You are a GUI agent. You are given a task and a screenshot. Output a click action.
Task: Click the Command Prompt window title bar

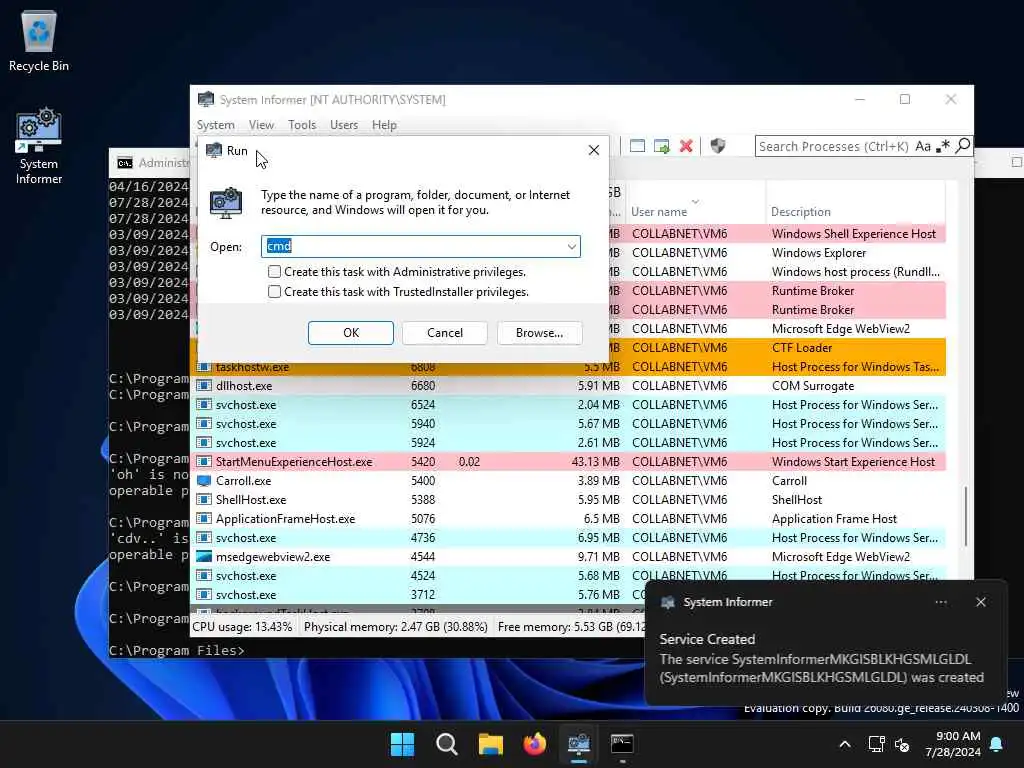(150, 163)
